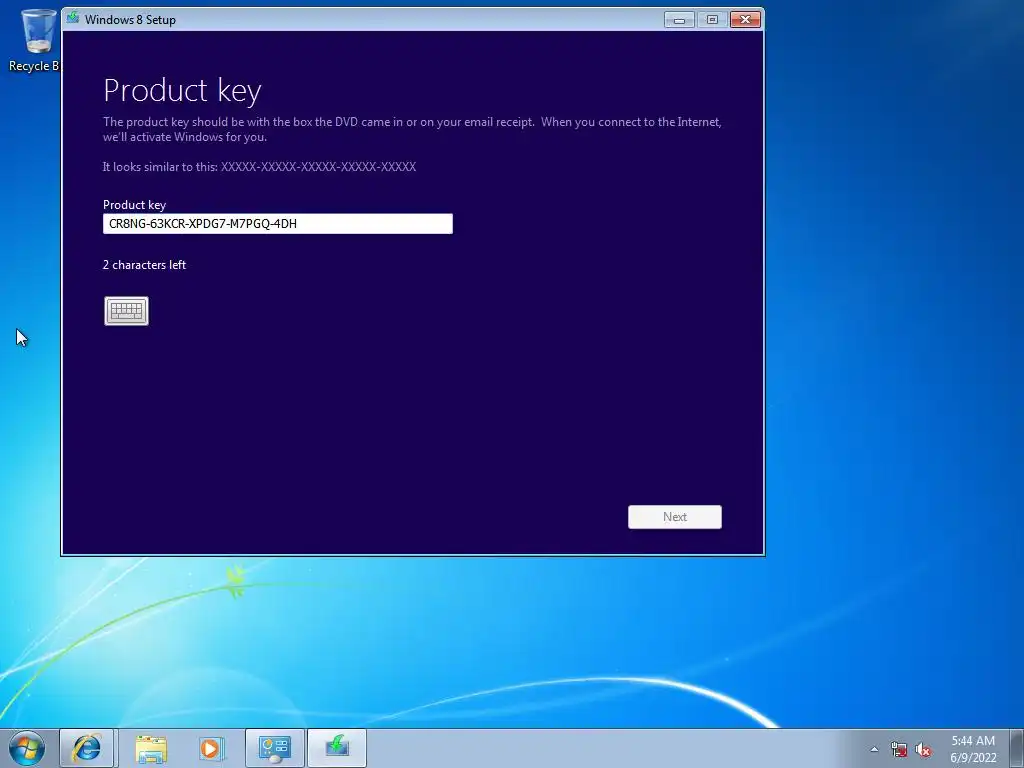Click the XXXXX-XXXXX sample key text
Viewport: 1024px width, 768px height.
(x=318, y=167)
